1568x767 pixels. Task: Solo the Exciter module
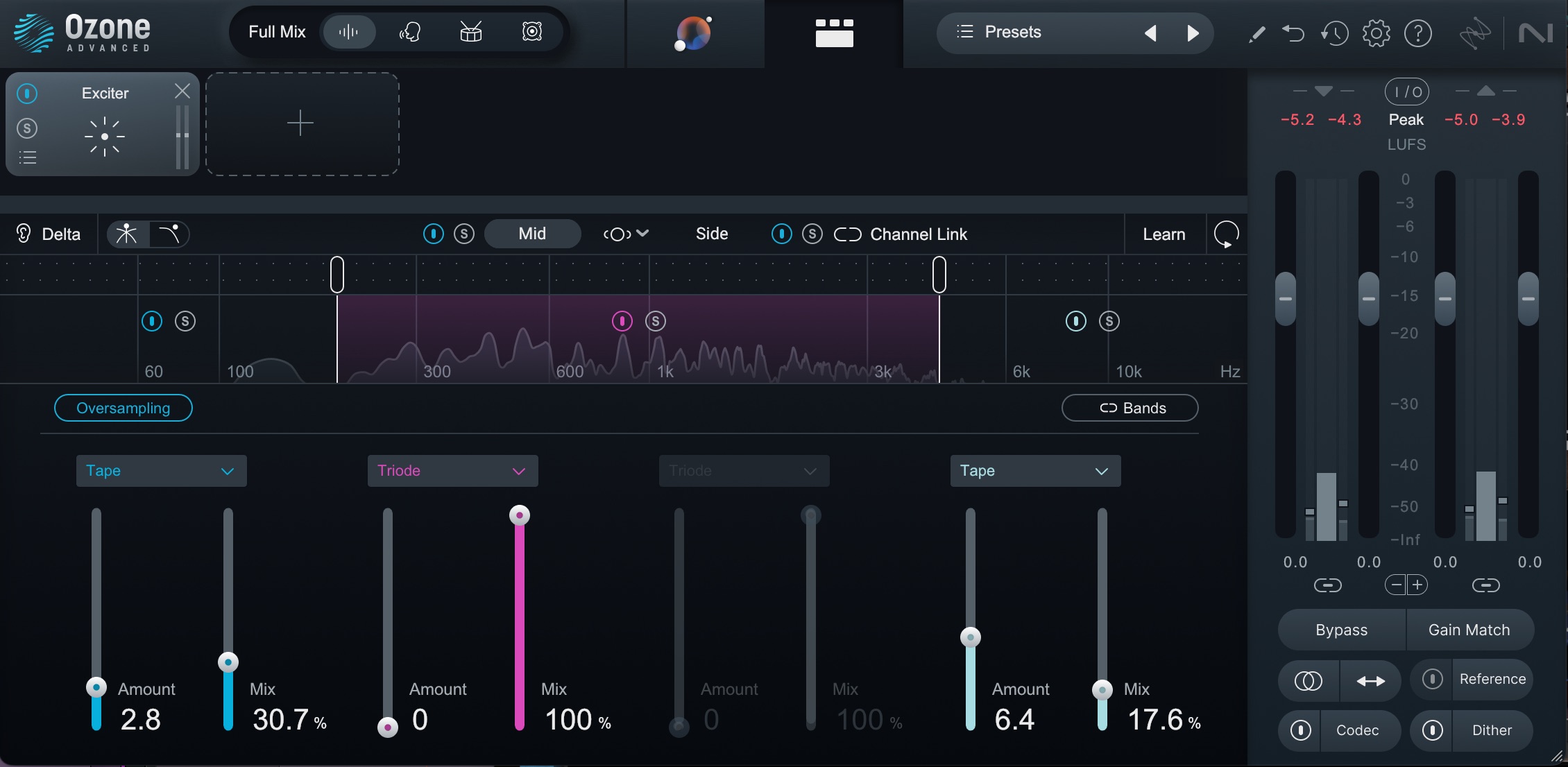pyautogui.click(x=27, y=128)
